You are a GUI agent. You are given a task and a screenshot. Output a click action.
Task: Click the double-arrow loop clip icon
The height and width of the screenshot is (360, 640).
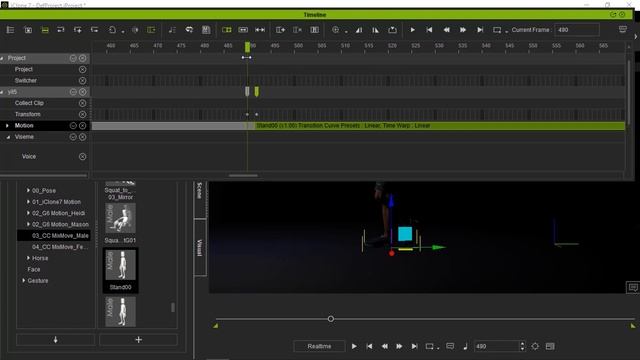tap(260, 30)
